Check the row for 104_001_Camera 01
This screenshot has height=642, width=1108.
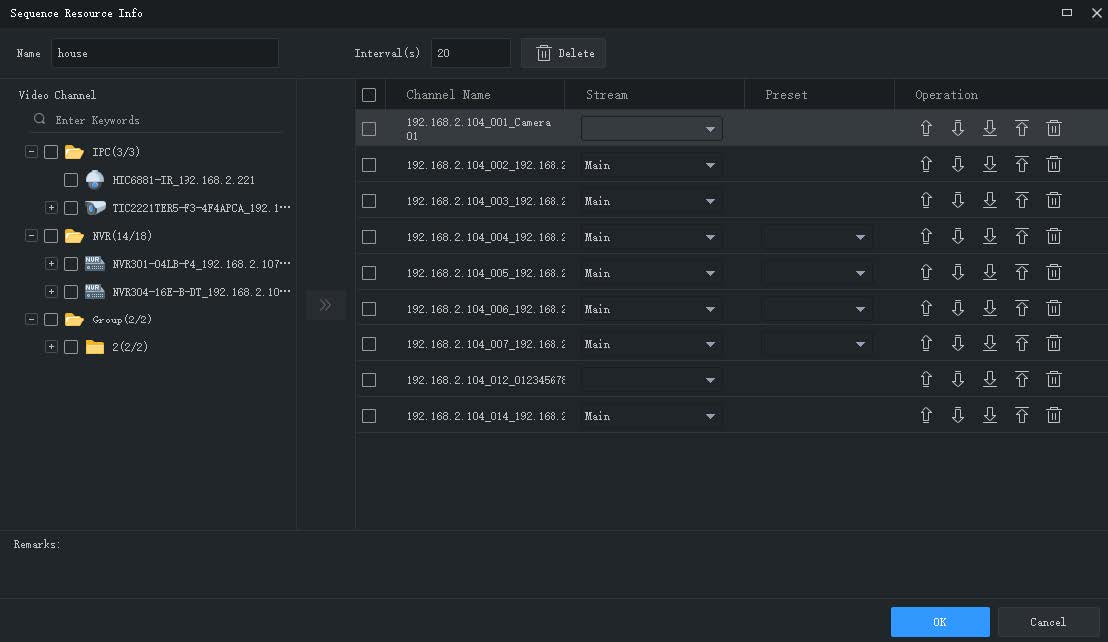[369, 129]
